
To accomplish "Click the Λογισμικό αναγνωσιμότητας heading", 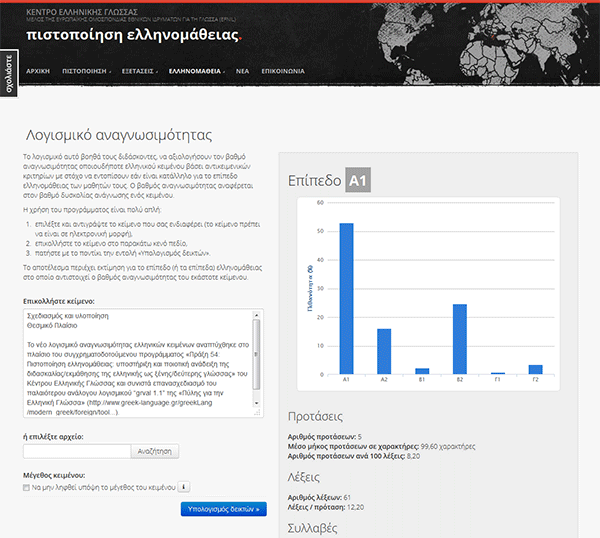I will (119, 135).
